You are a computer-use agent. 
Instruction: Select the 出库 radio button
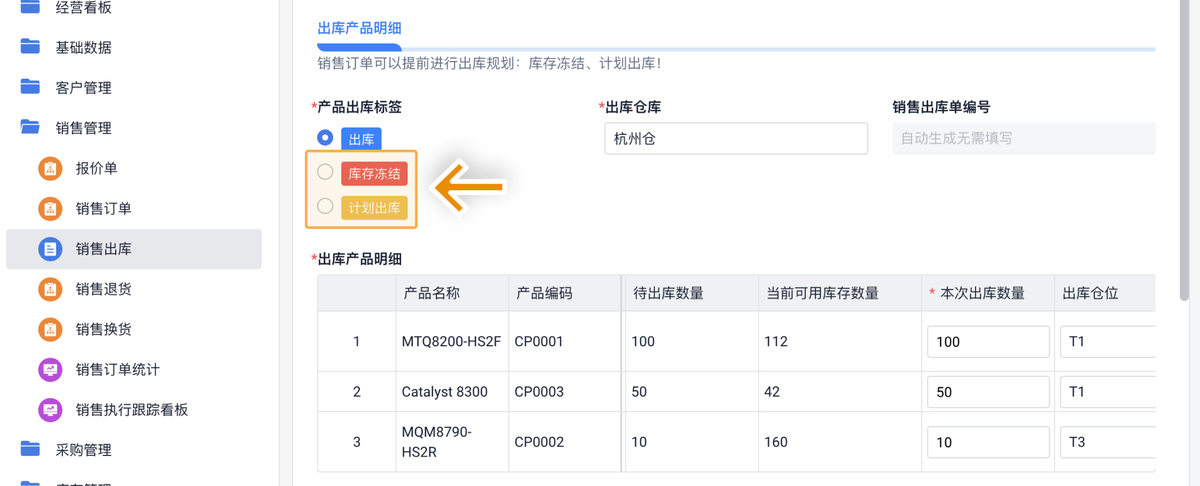[325, 137]
